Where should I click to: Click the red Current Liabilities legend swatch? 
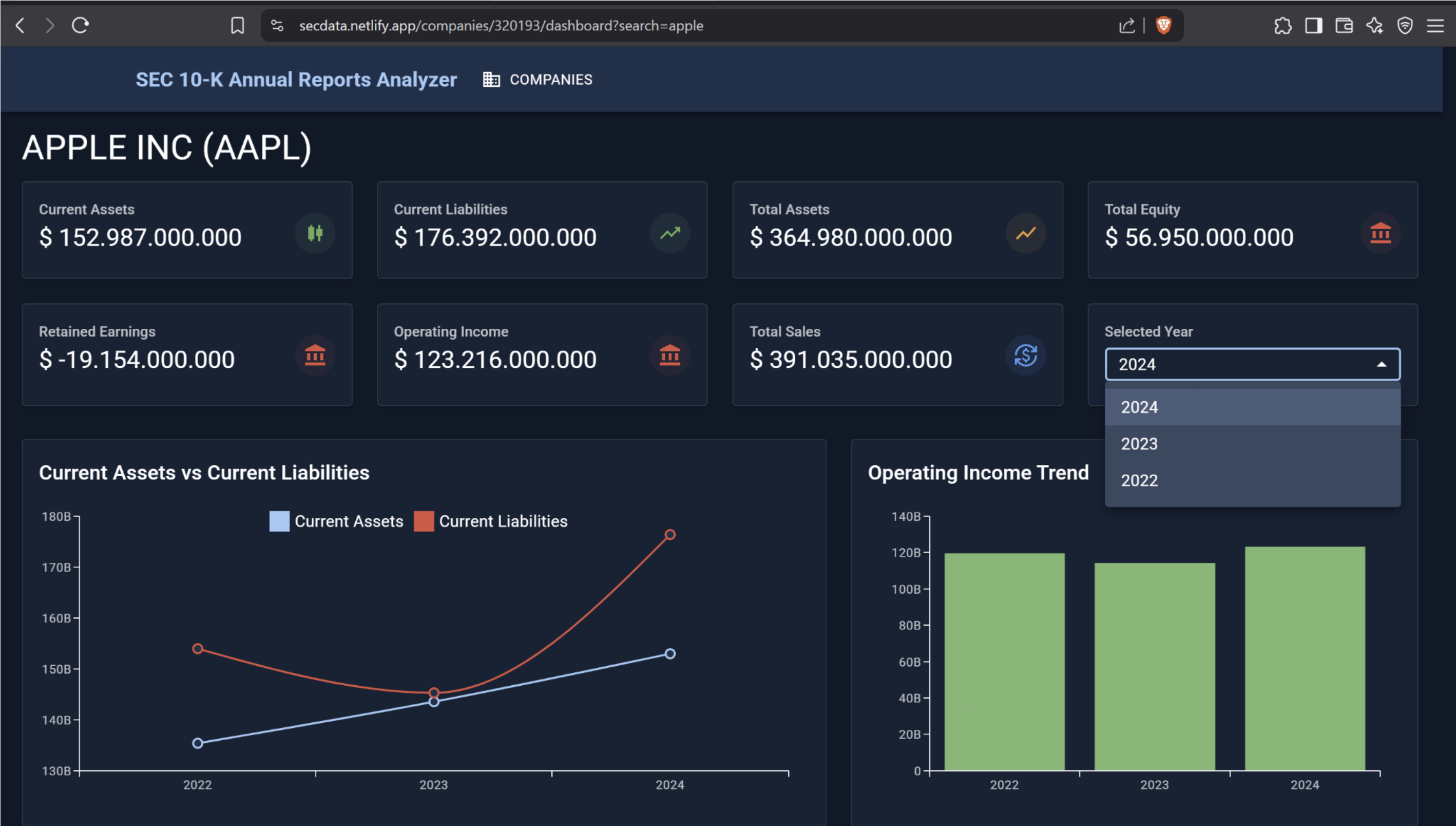[425, 520]
